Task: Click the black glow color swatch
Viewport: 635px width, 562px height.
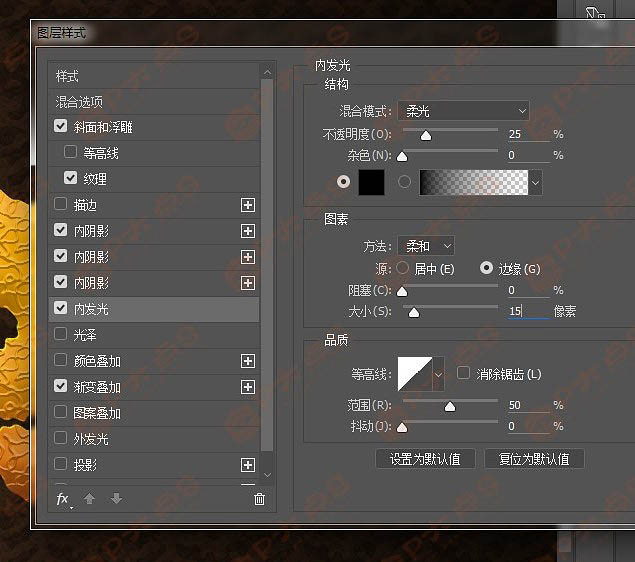Action: tap(371, 182)
